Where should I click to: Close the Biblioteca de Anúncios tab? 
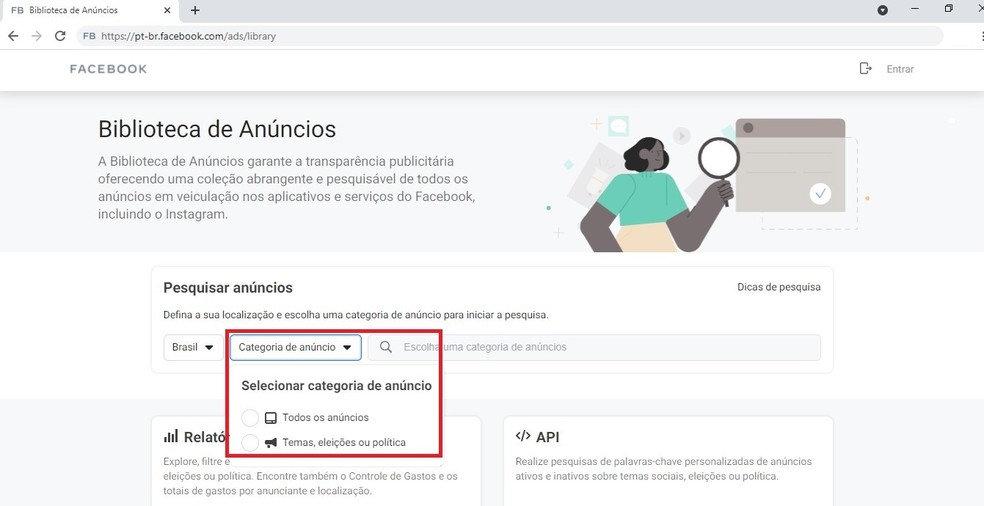[x=167, y=10]
